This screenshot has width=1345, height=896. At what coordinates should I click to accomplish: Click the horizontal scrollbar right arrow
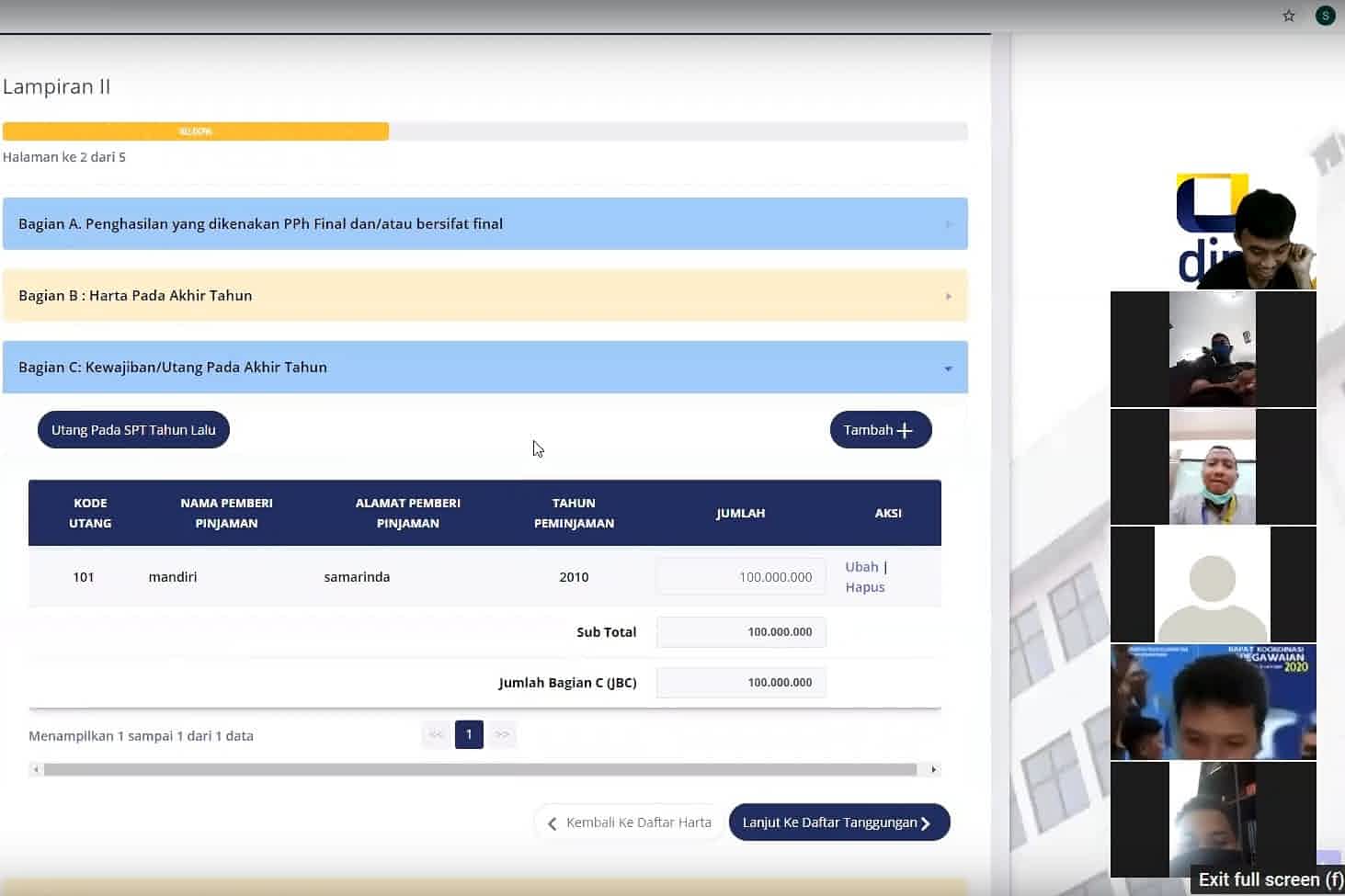click(x=933, y=770)
